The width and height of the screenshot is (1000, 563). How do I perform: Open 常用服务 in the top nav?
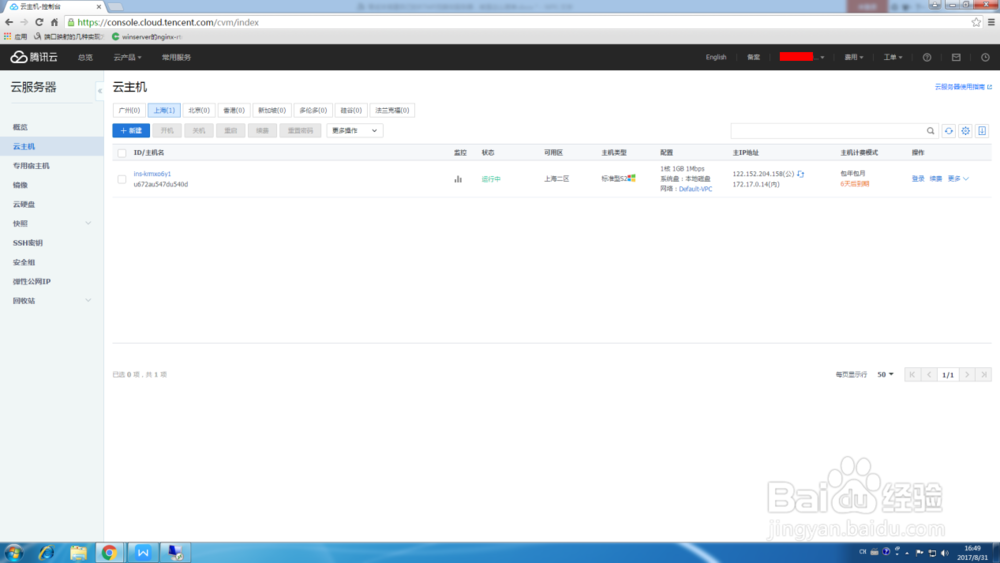coord(176,57)
